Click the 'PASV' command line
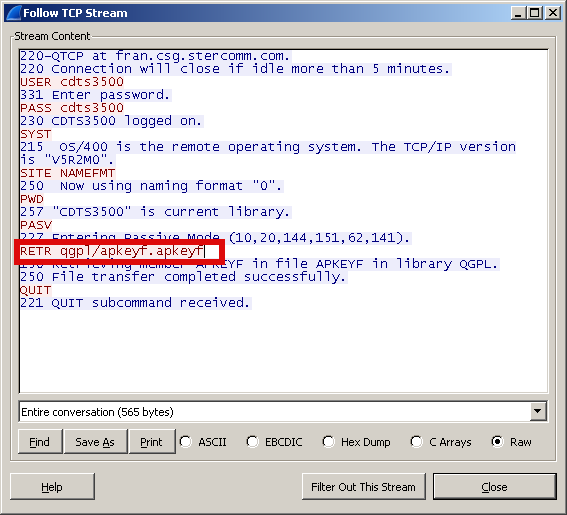Image resolution: width=567 pixels, height=515 pixels. pos(36,225)
